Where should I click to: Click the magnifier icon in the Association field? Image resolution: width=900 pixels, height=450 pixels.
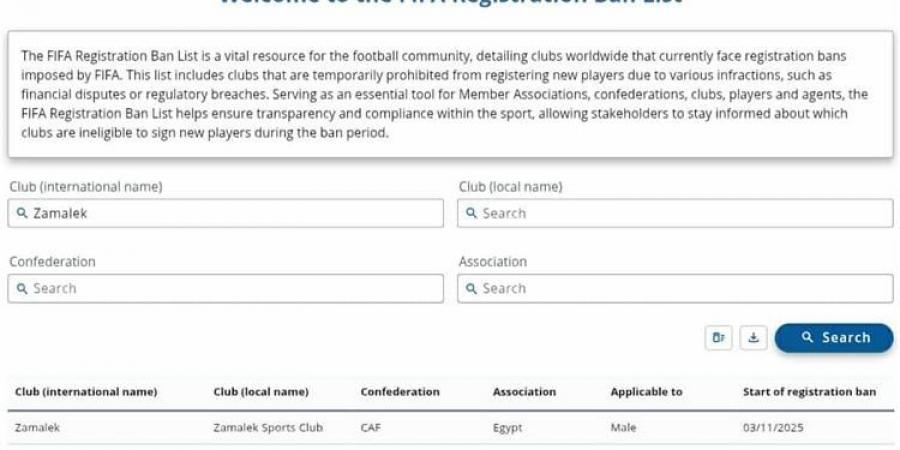[x=471, y=289]
